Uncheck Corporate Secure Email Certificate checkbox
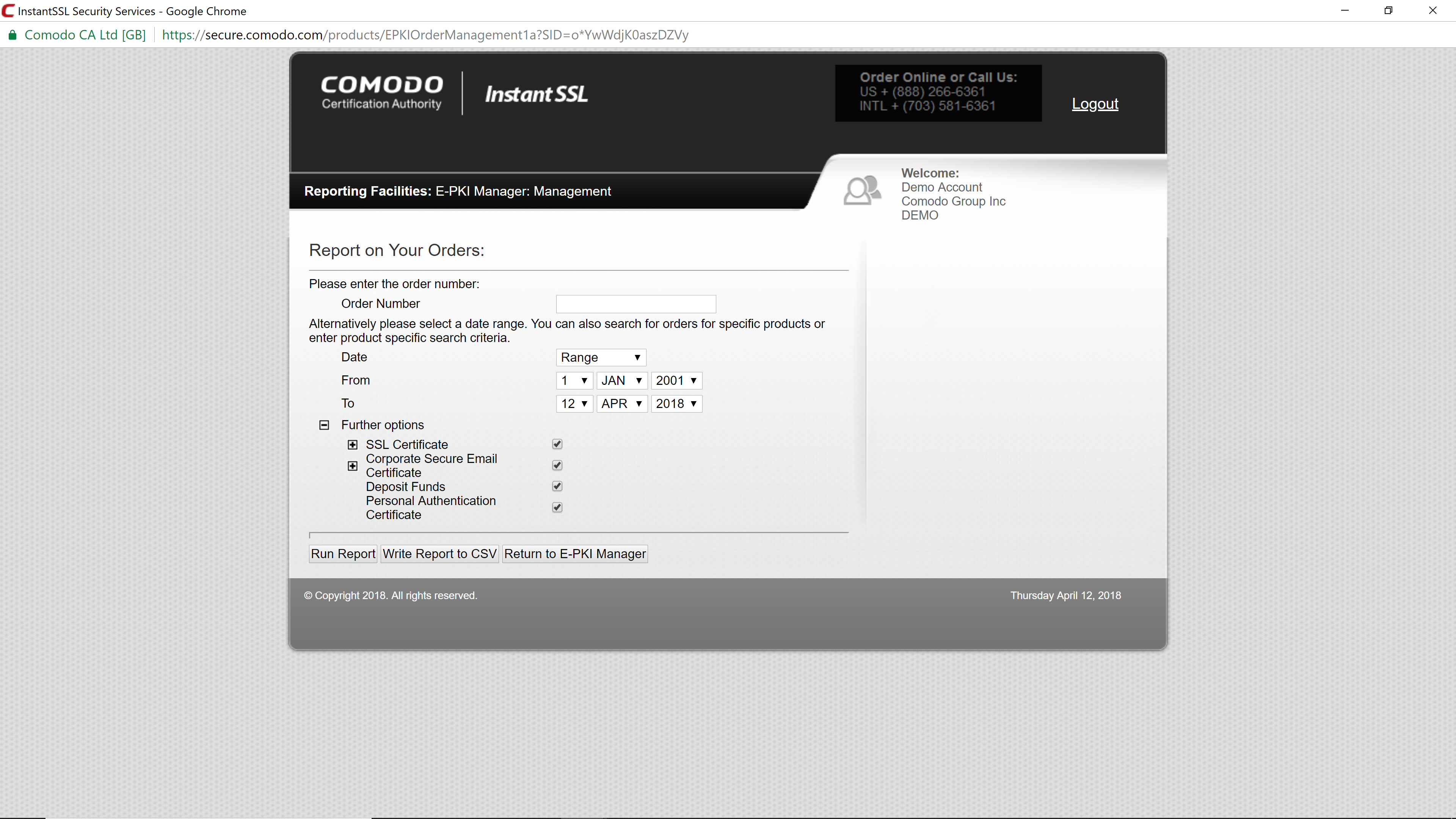Image resolution: width=1456 pixels, height=819 pixels. [x=557, y=465]
